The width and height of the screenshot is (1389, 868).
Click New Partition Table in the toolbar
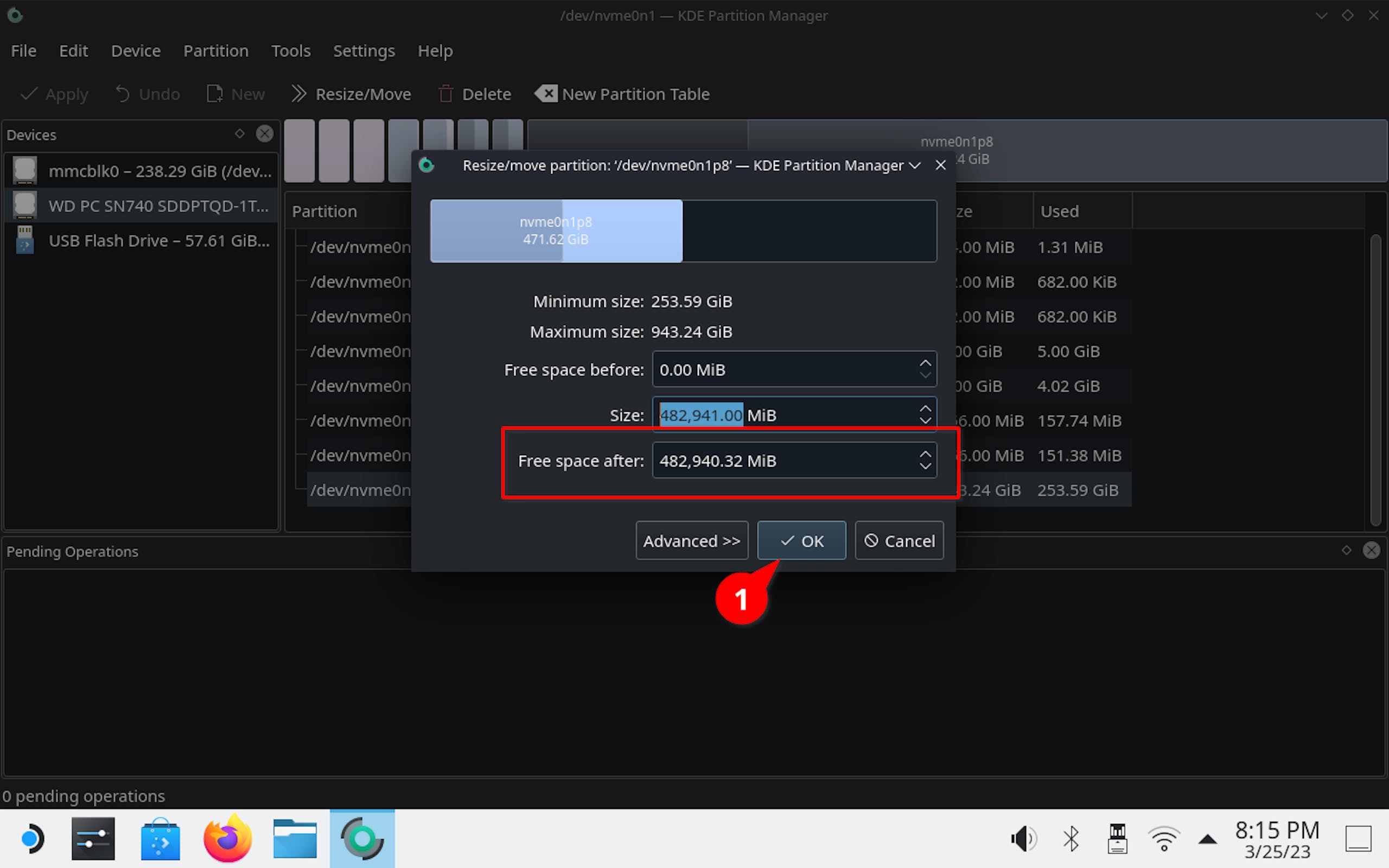click(623, 93)
